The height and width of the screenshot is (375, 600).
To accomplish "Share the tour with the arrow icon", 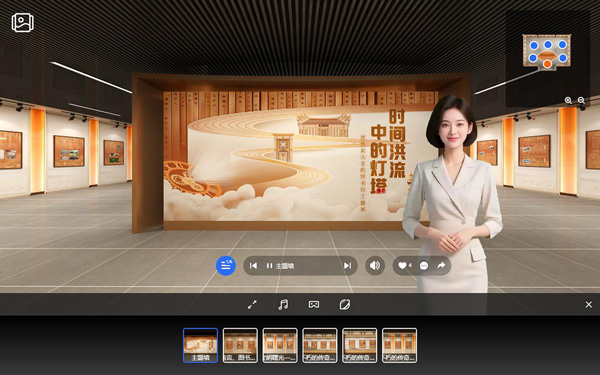I will click(441, 265).
